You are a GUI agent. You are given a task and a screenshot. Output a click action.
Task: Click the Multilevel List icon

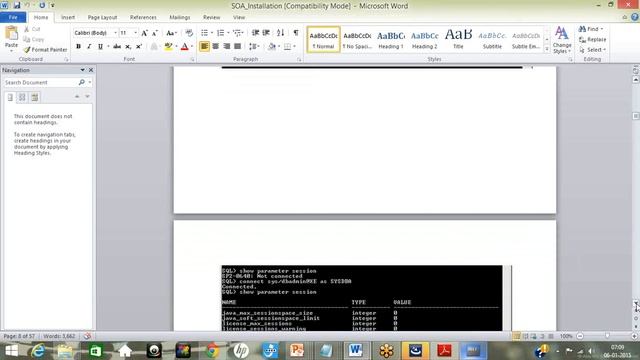(x=237, y=33)
